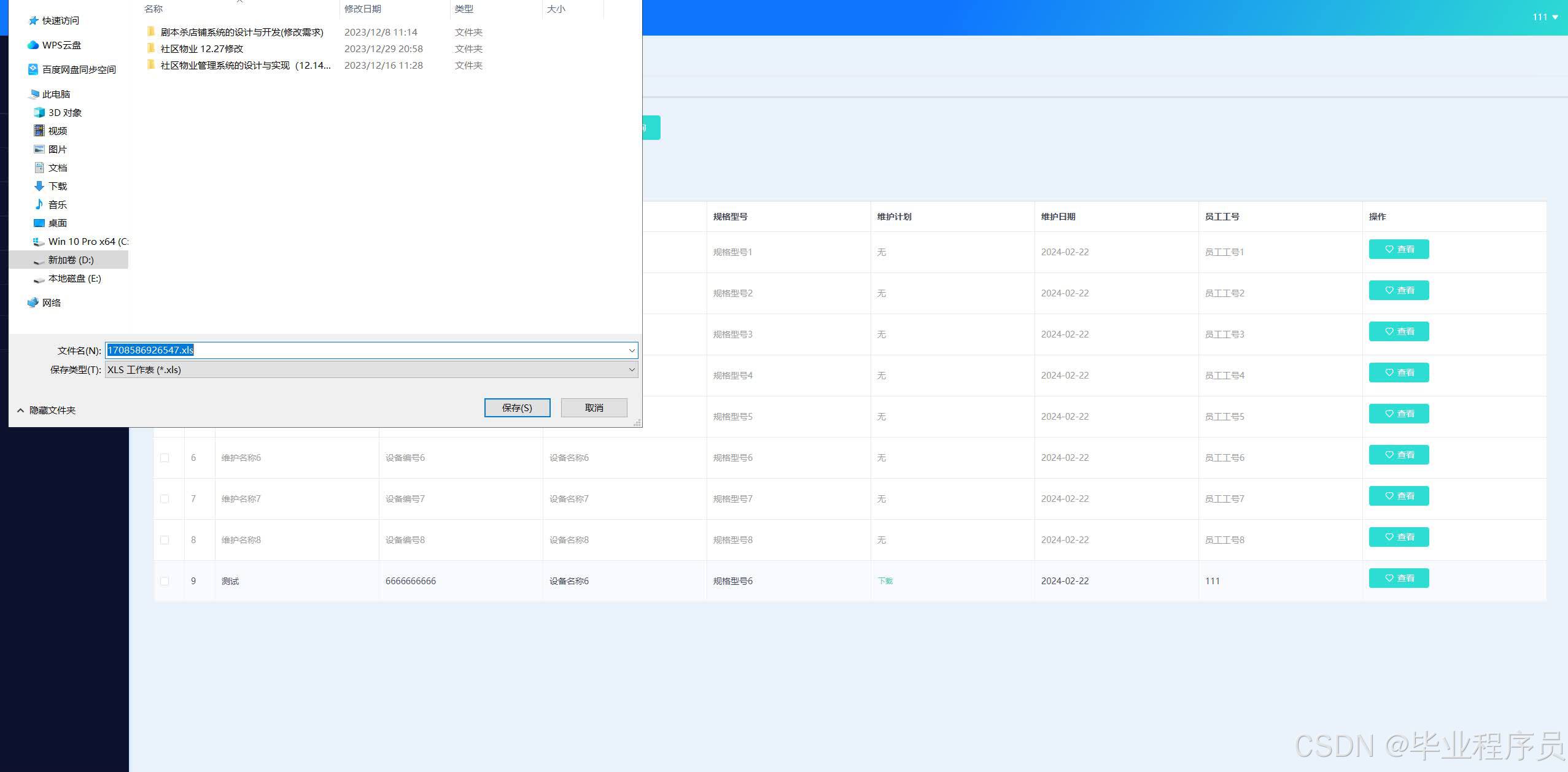This screenshot has height=772, width=1568.
Task: Tick the checkbox for row 8
Action: (x=165, y=540)
